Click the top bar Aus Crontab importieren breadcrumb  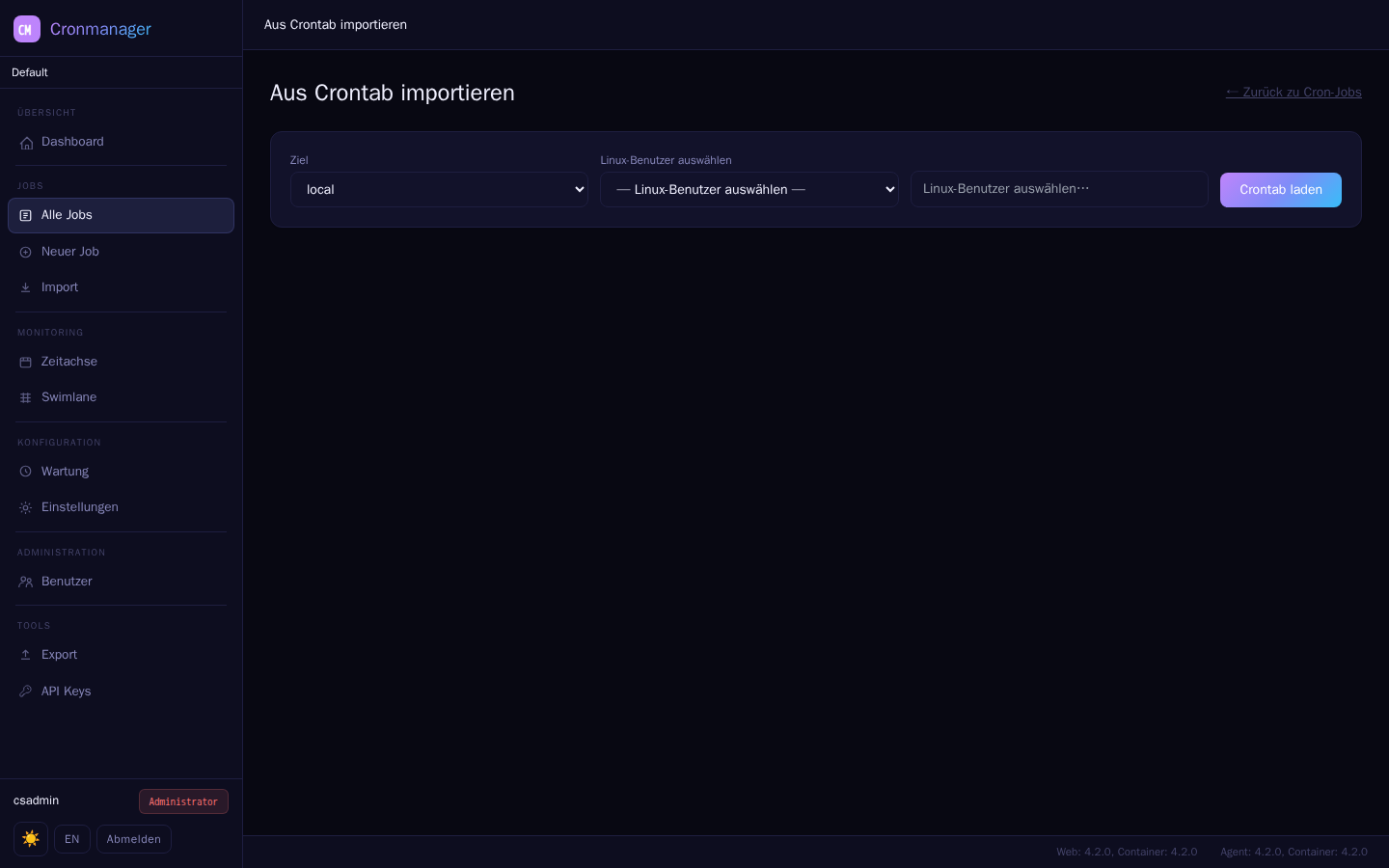[336, 25]
